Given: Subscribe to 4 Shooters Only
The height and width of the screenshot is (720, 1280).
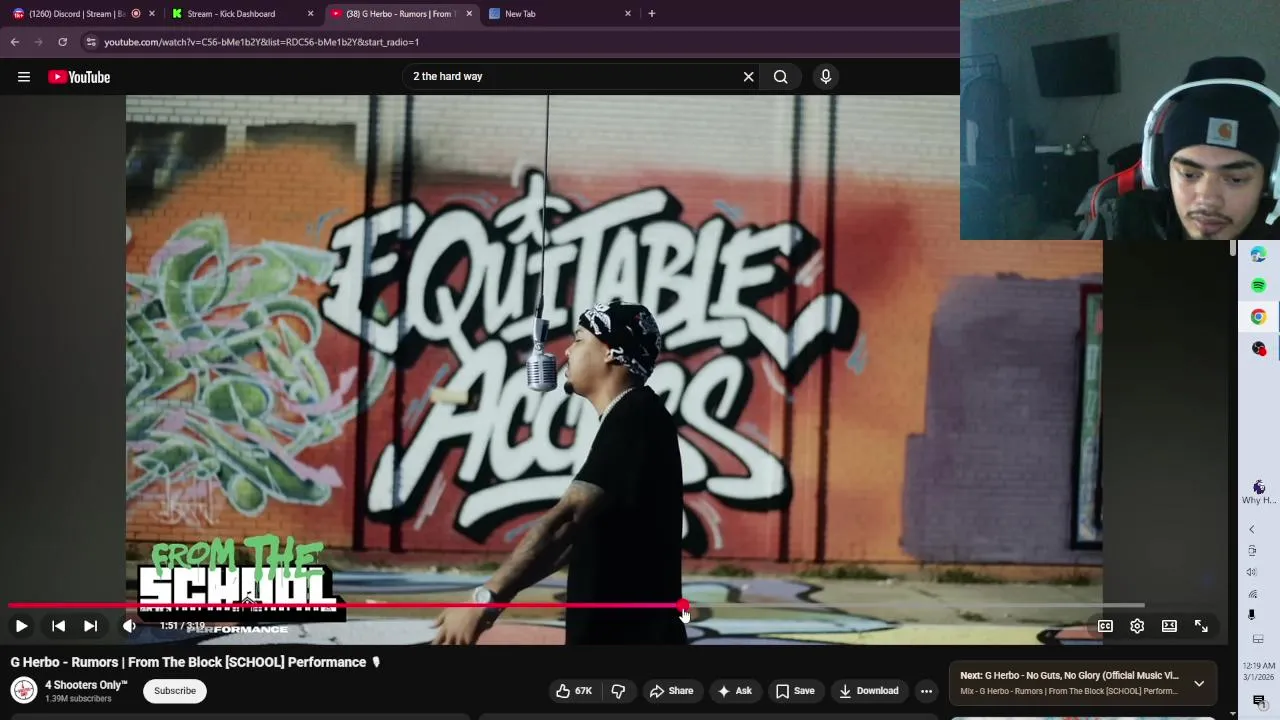Looking at the screenshot, I should point(175,691).
